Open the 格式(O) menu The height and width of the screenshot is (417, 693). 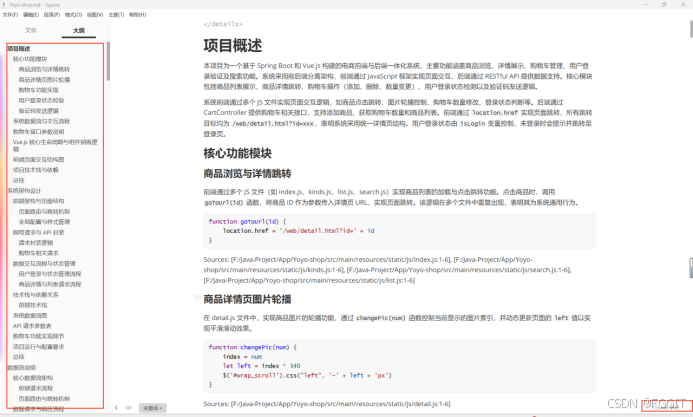(73, 15)
